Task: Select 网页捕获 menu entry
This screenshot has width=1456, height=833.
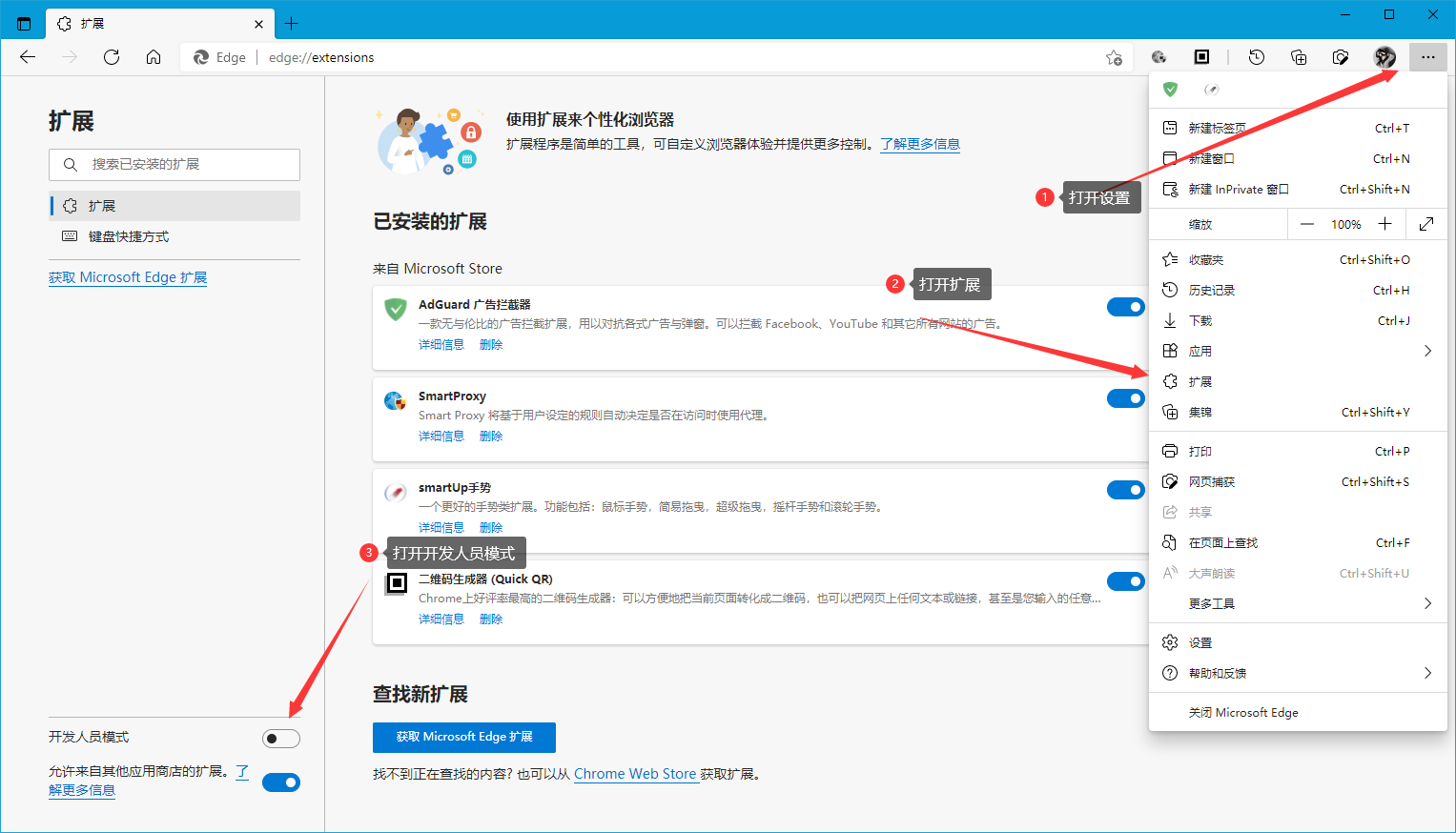Action: (x=1298, y=481)
